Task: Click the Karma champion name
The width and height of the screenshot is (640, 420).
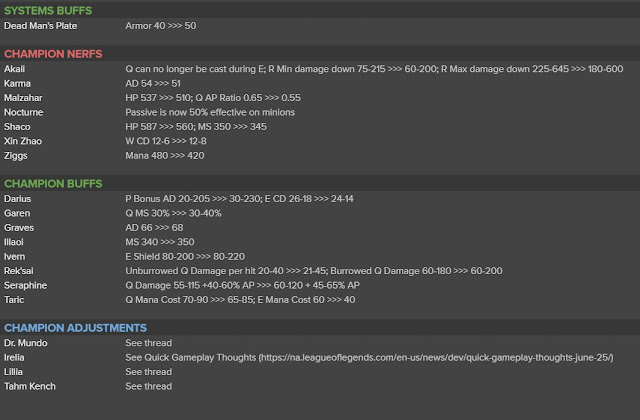Action: point(19,83)
